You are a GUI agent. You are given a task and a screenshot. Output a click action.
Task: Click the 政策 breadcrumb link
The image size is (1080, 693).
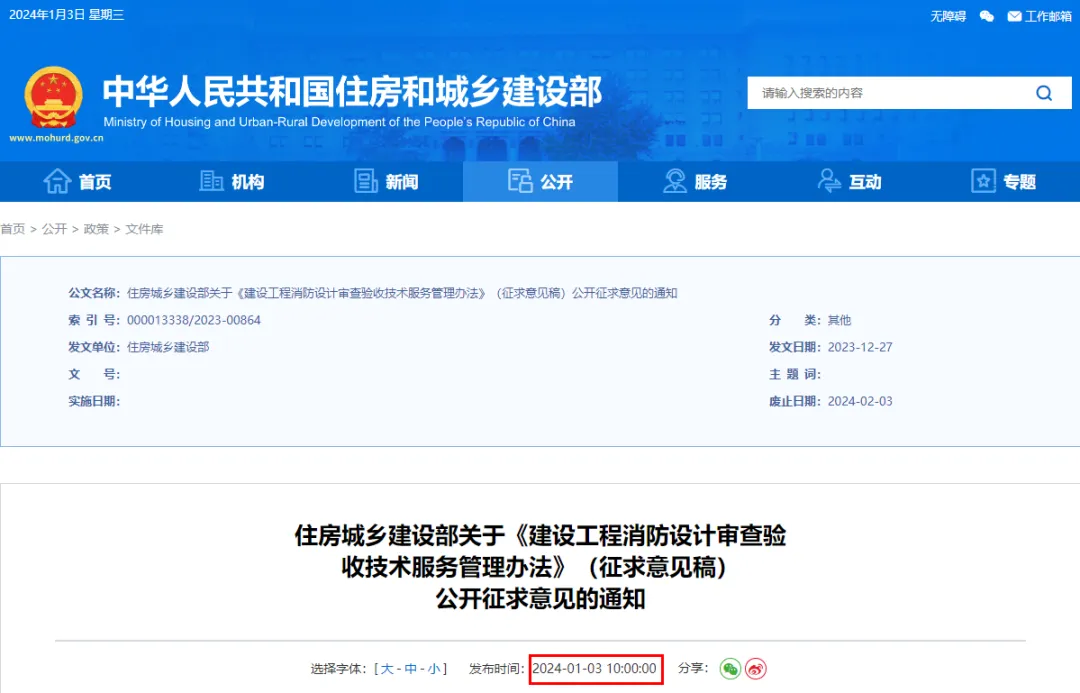96,228
